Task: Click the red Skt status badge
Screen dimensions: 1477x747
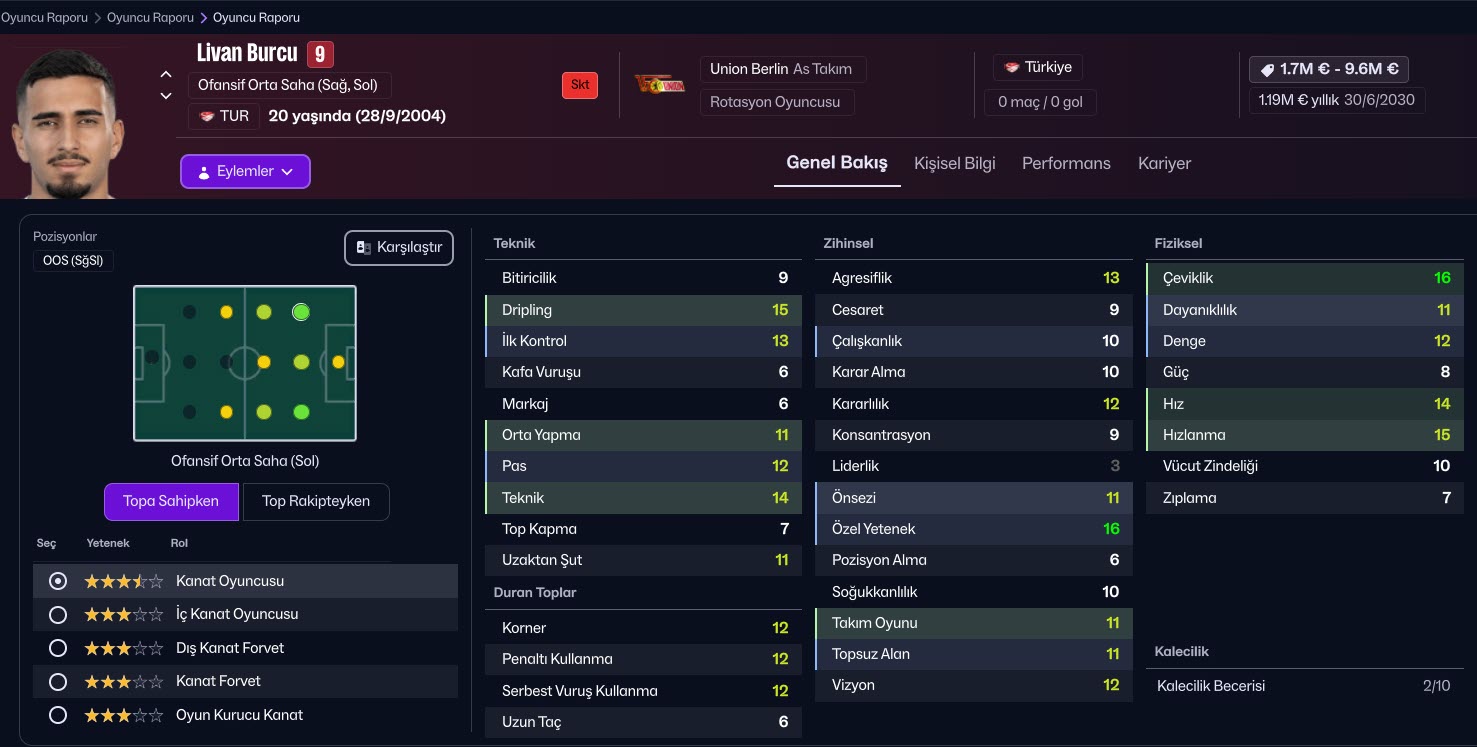Action: [x=580, y=85]
